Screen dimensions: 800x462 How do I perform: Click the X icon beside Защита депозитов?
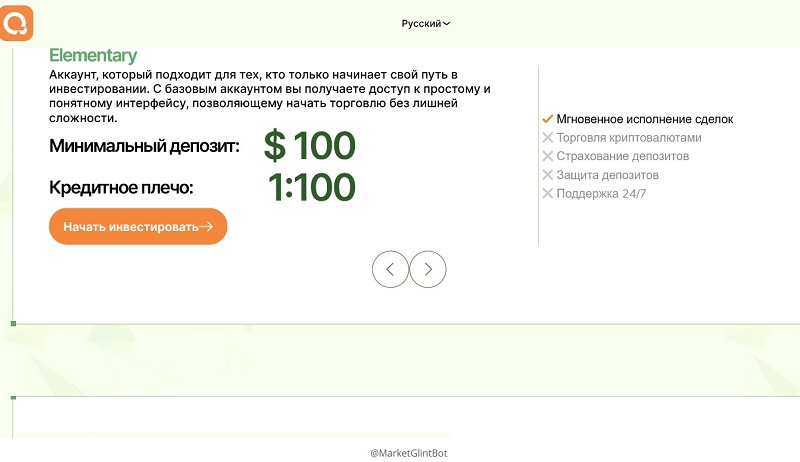pyautogui.click(x=547, y=175)
